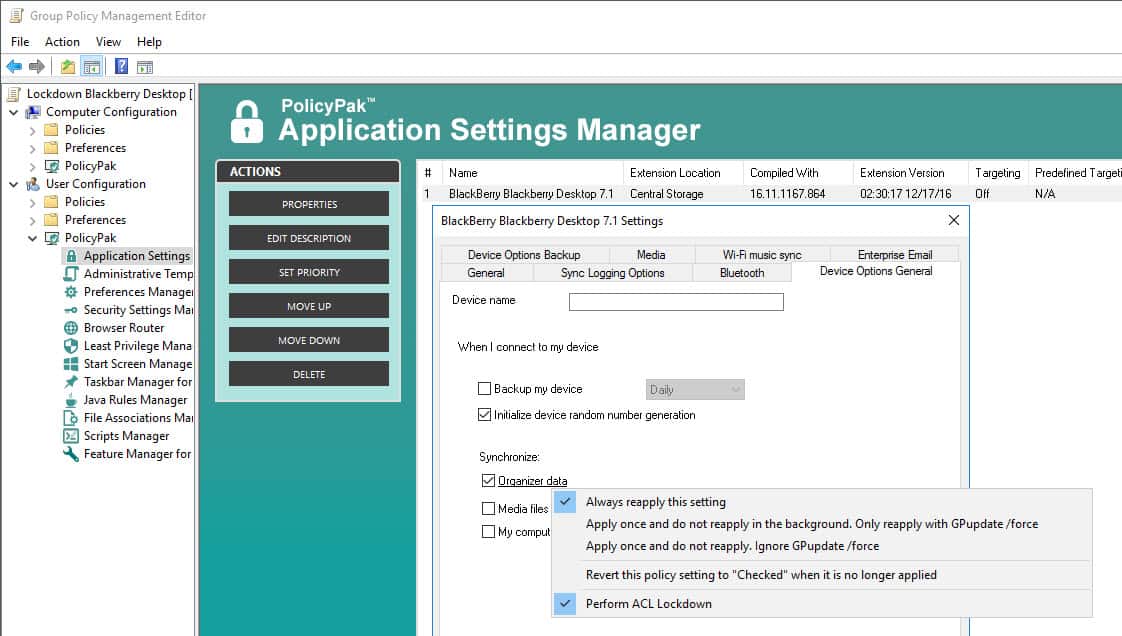Open the File menu
1122x636 pixels.
pyautogui.click(x=20, y=41)
